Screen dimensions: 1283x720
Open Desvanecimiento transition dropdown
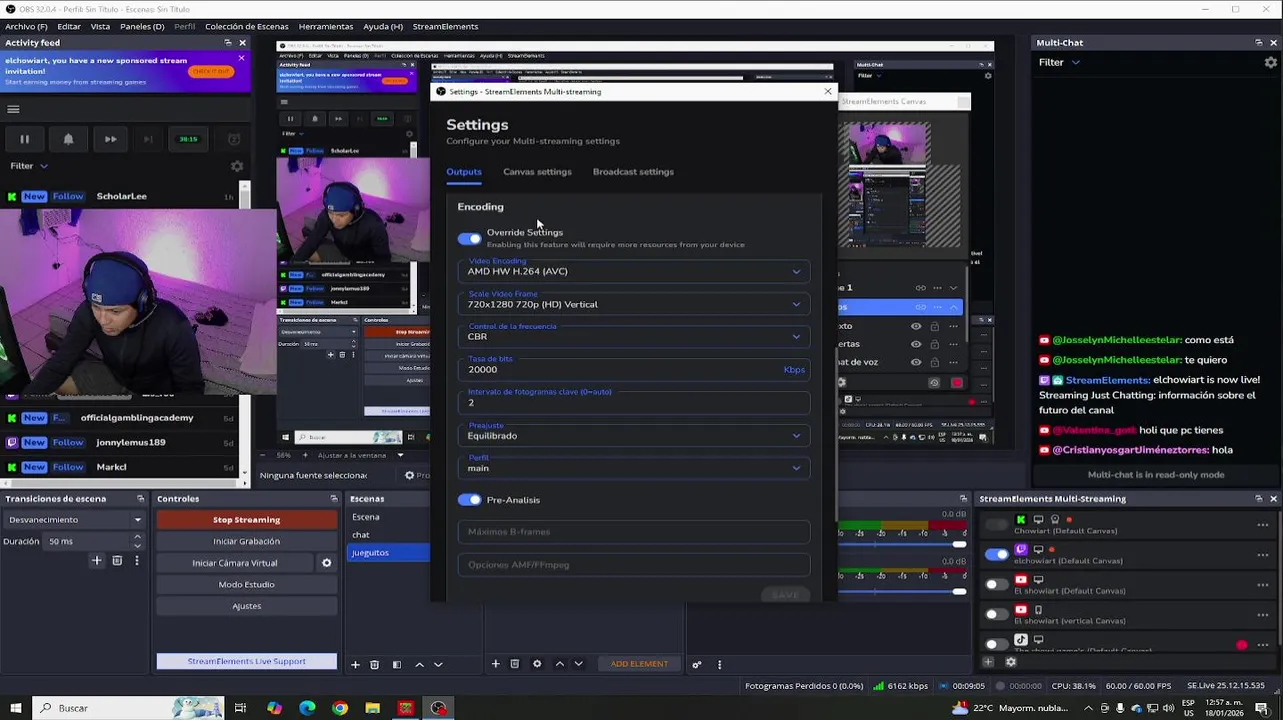pos(75,520)
